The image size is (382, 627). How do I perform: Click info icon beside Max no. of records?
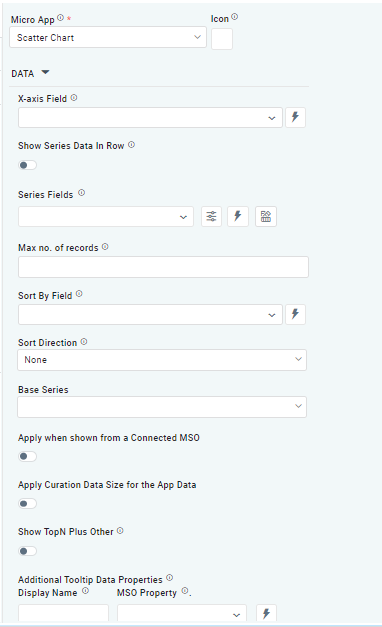pos(105,247)
